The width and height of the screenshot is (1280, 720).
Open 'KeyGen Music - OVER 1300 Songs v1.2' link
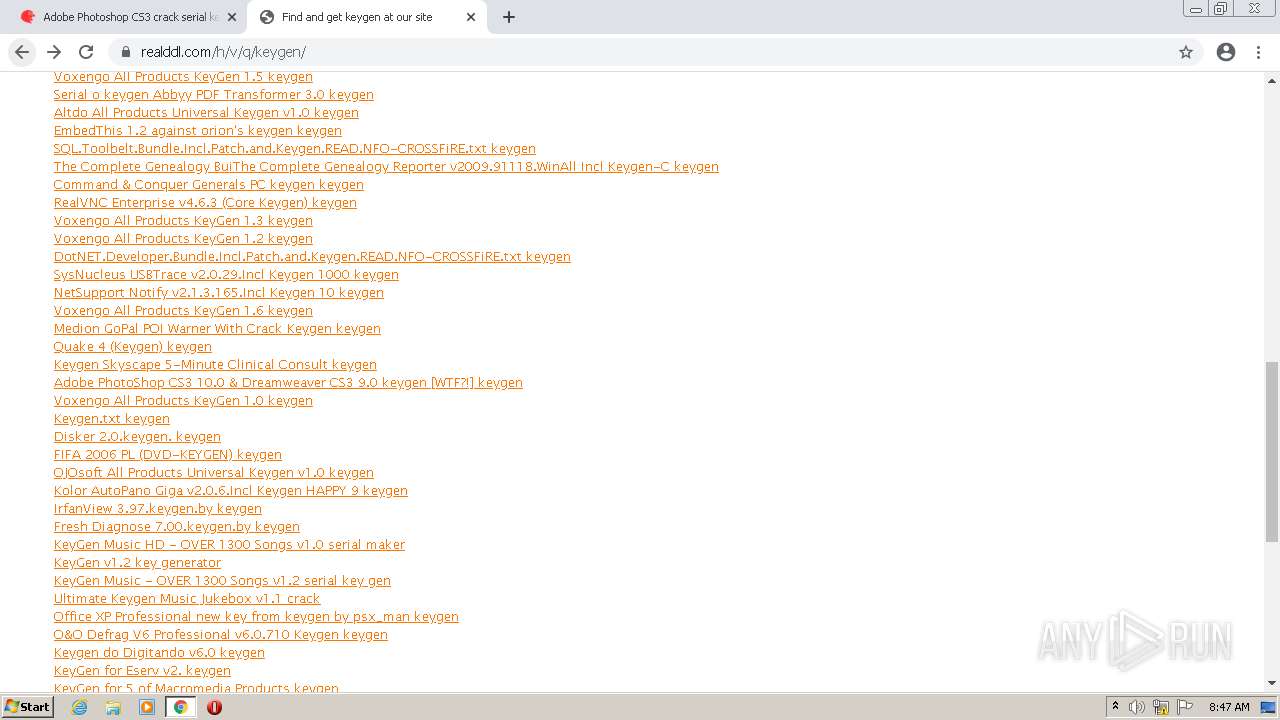pos(222,581)
